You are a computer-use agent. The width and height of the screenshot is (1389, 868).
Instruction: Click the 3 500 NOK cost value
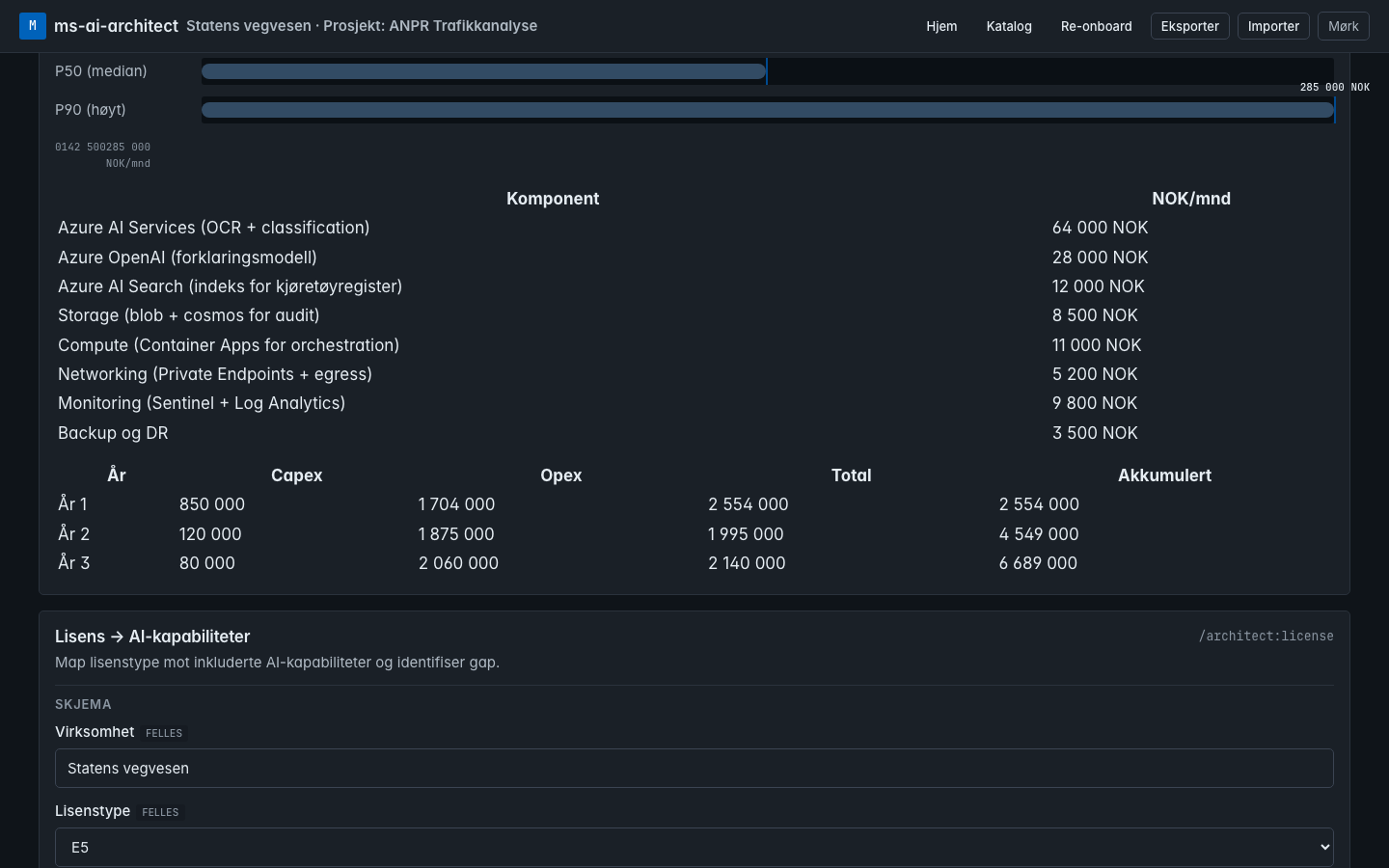click(1095, 433)
